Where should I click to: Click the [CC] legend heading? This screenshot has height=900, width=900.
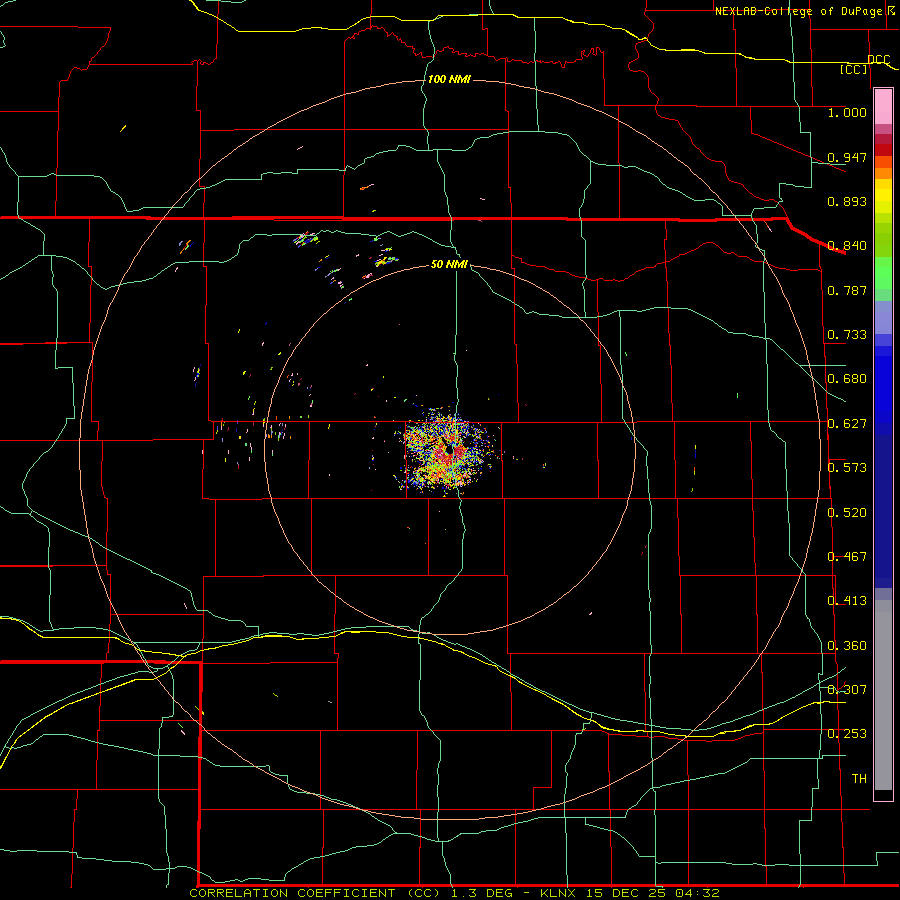tap(853, 70)
